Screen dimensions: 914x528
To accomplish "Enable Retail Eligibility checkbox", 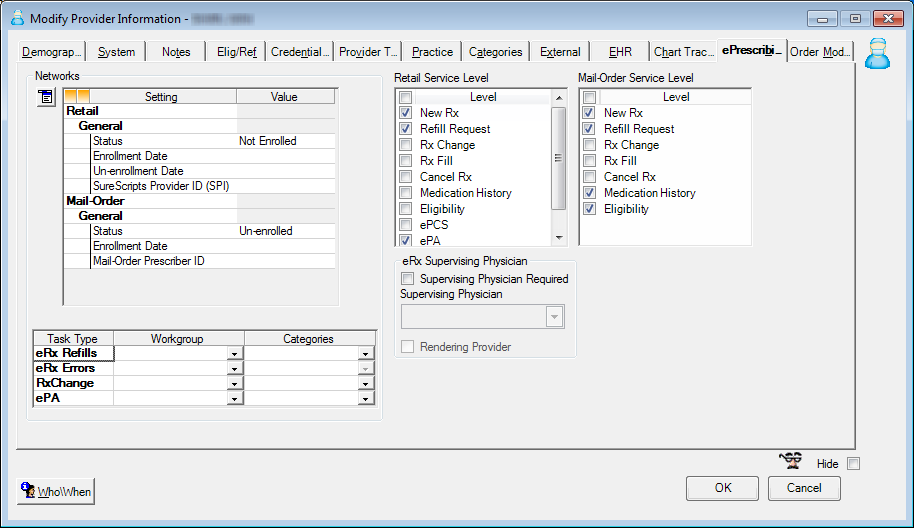I will click(x=406, y=209).
